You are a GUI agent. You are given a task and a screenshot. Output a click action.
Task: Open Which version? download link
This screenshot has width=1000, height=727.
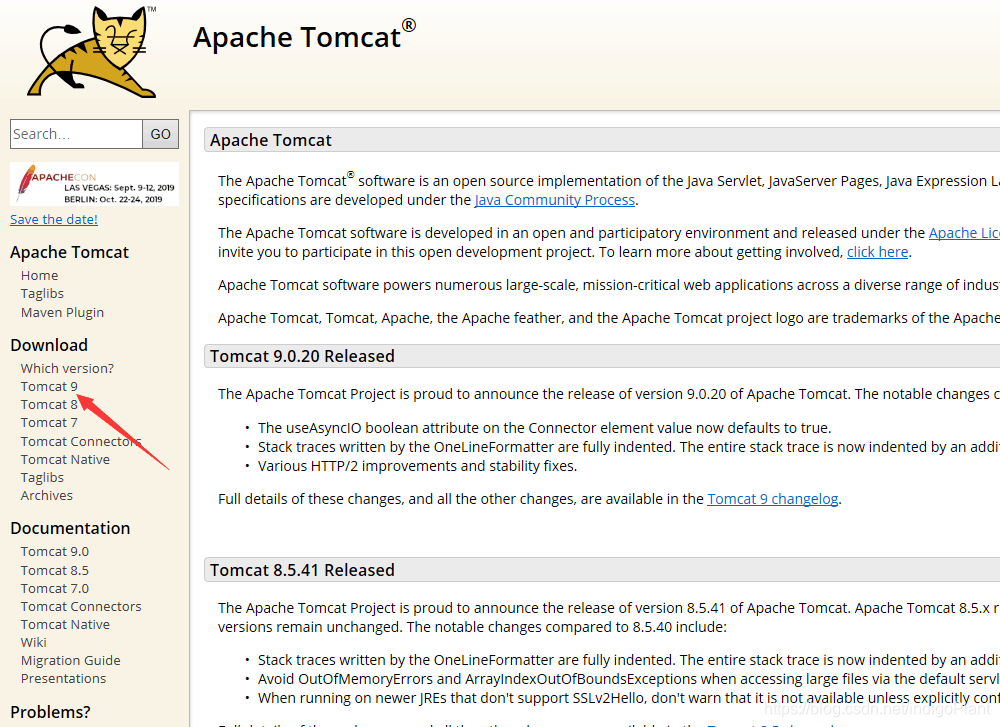67,369
